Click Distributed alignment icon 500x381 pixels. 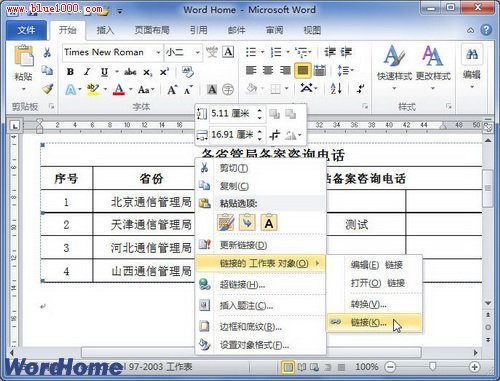320,70
